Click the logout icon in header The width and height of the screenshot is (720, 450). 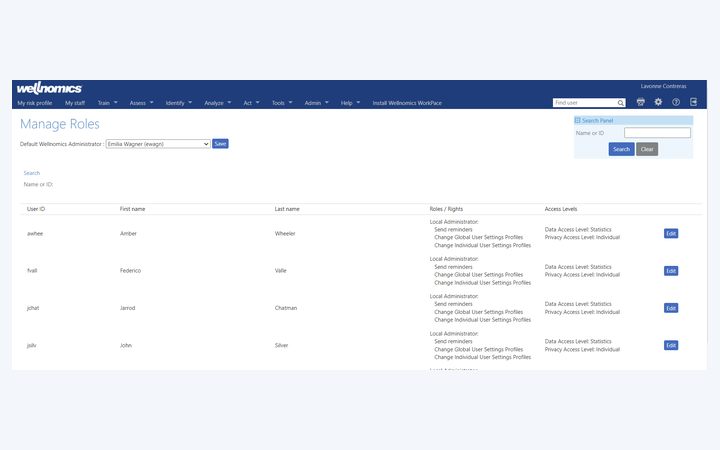point(693,102)
